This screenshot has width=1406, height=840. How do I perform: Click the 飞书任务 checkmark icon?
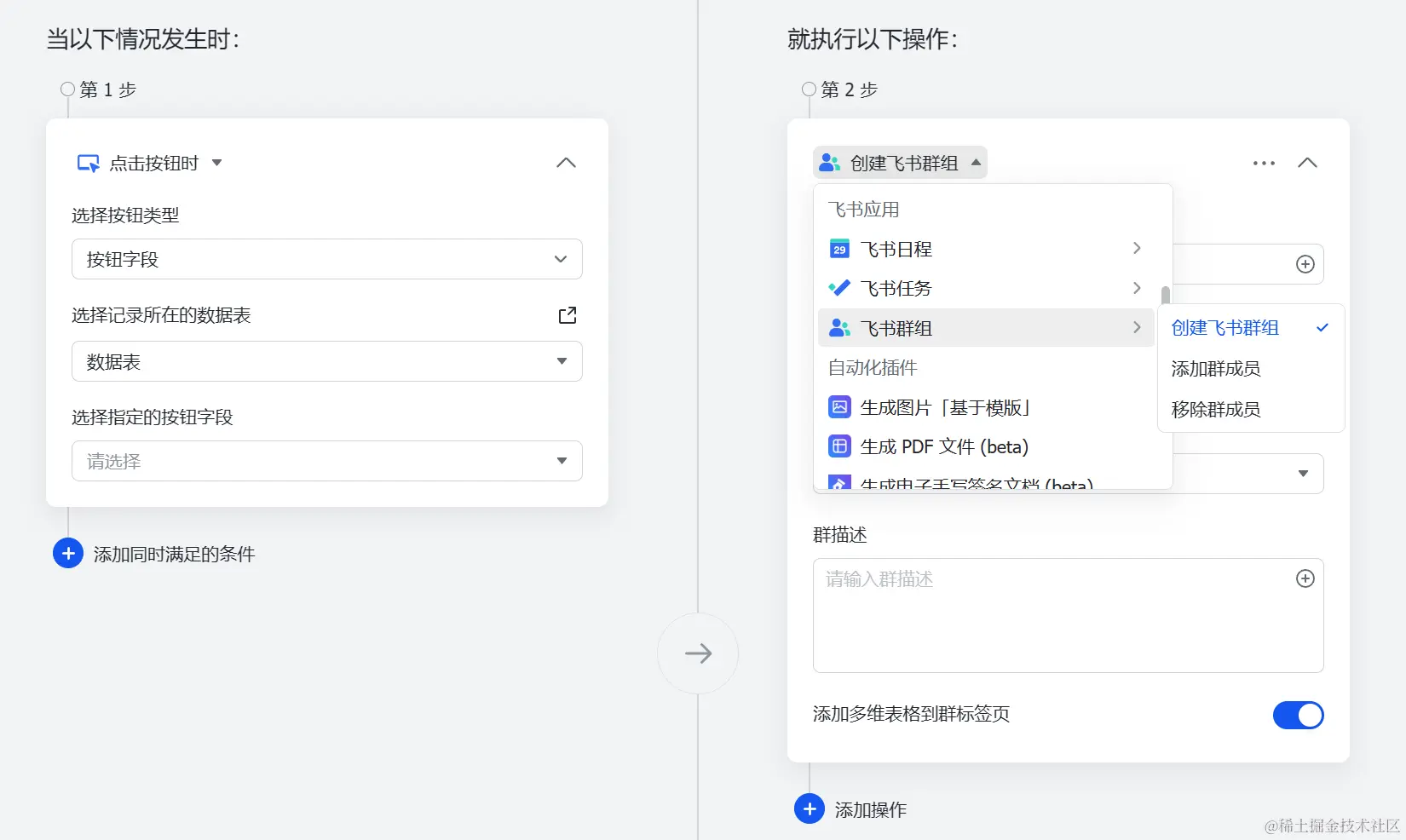click(839, 288)
